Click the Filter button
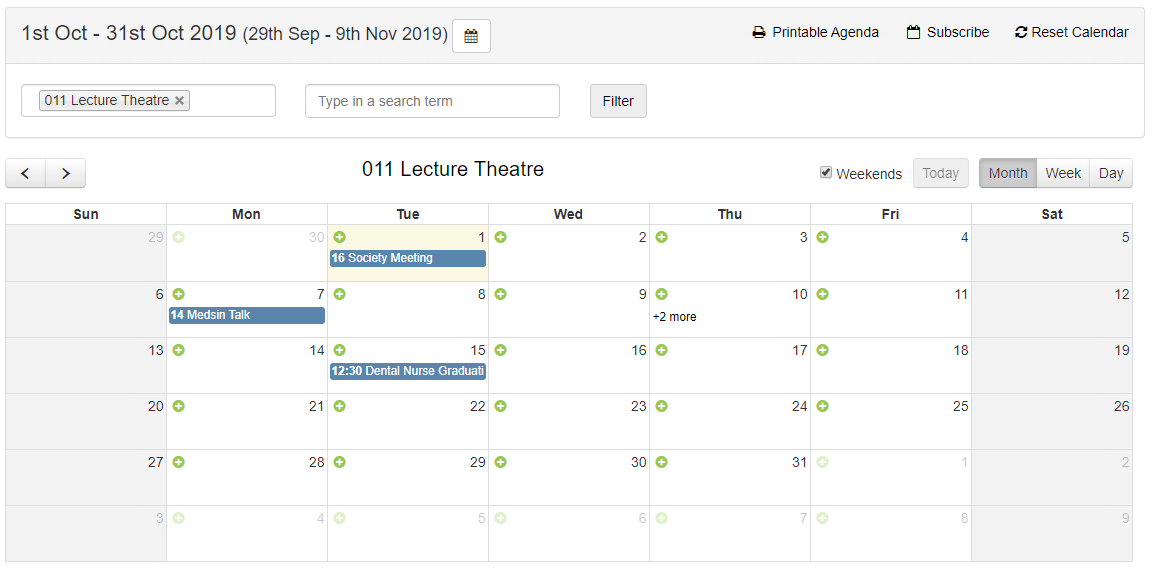 tap(618, 101)
